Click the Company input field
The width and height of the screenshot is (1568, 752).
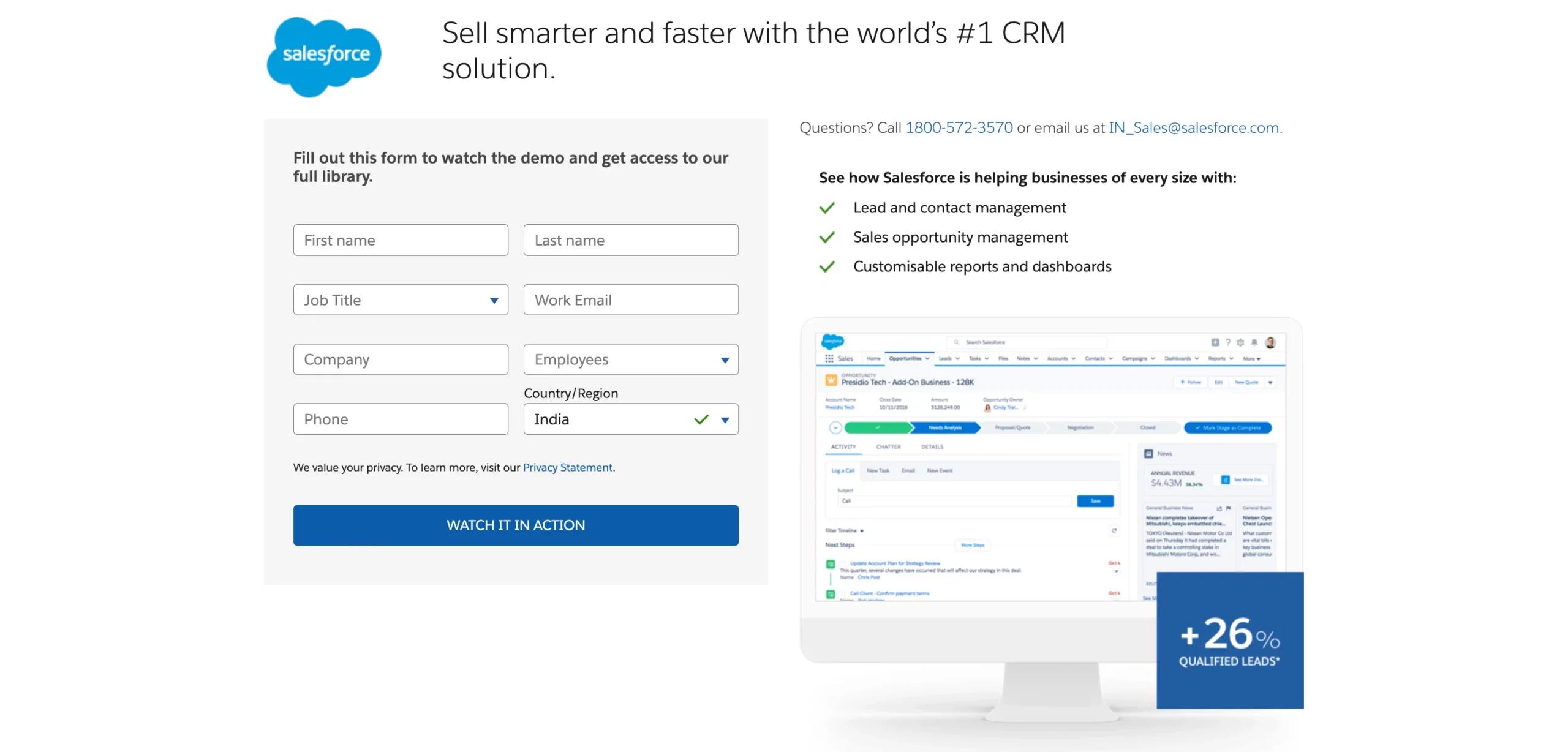tap(401, 359)
